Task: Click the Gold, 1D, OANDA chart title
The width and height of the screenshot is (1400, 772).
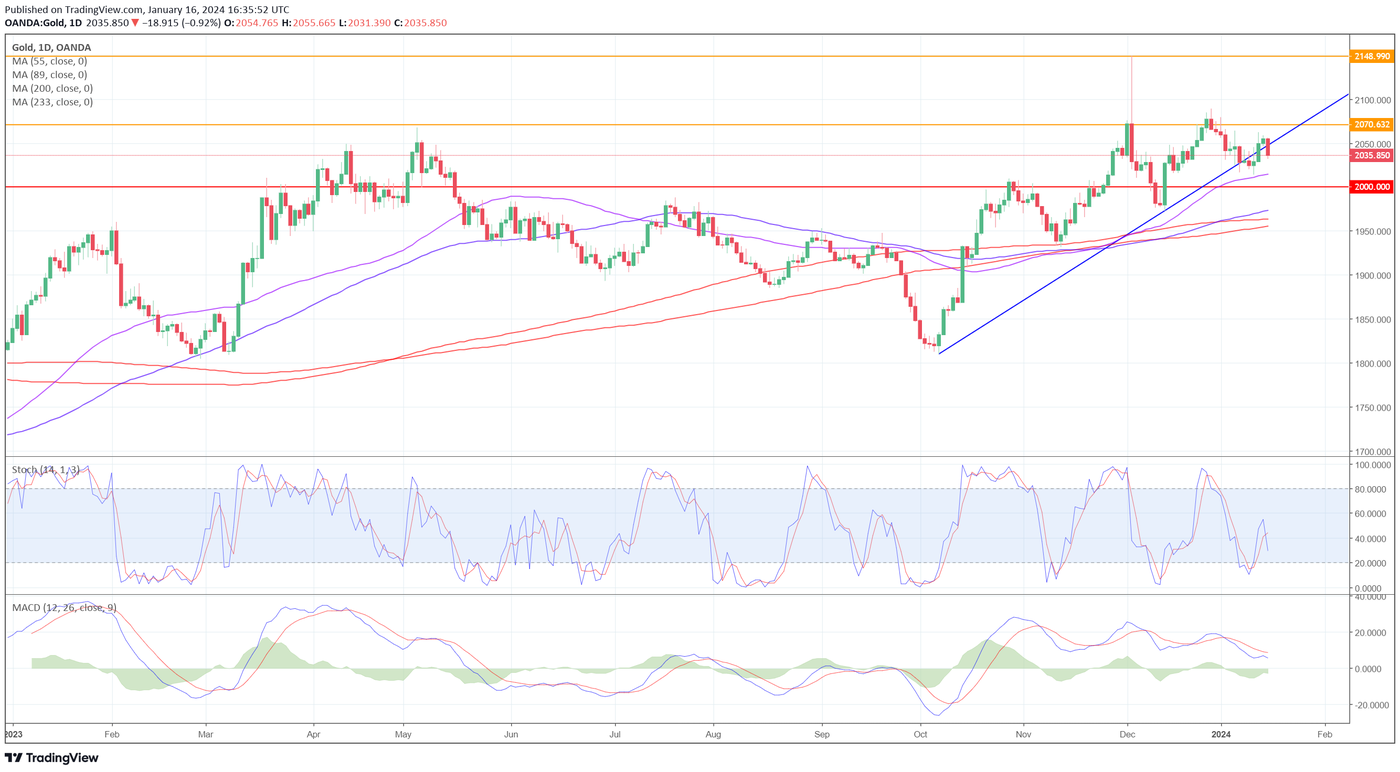Action: point(52,47)
